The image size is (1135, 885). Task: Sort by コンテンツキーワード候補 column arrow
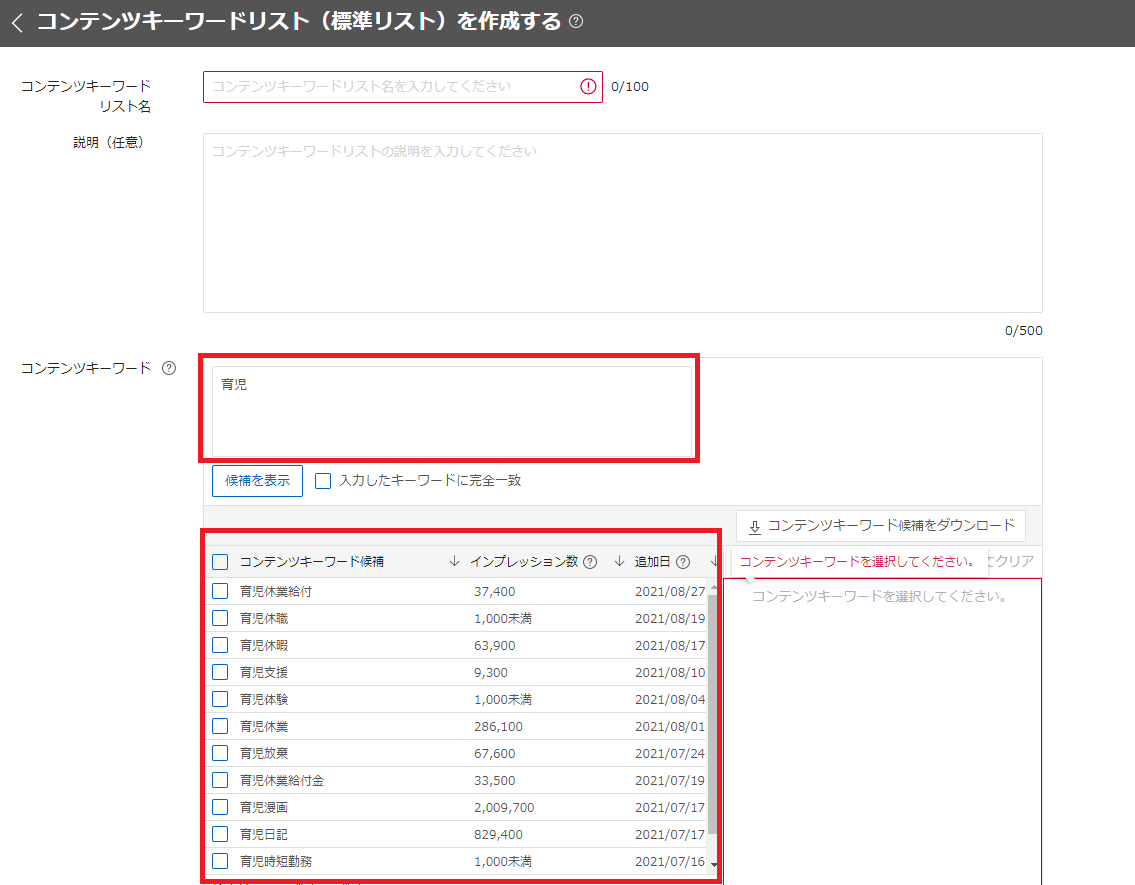pyautogui.click(x=455, y=562)
